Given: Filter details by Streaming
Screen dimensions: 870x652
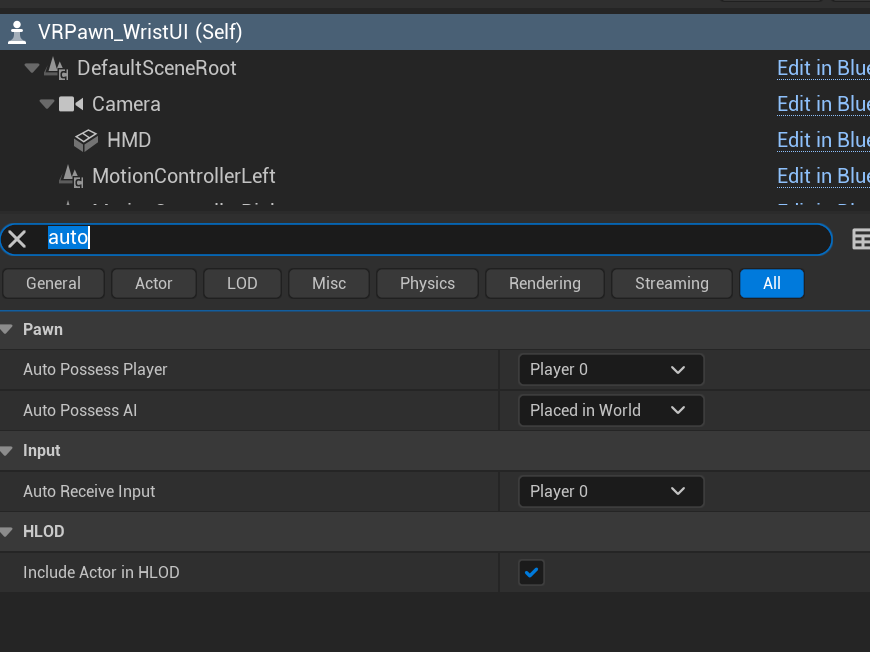Looking at the screenshot, I should click(x=672, y=284).
